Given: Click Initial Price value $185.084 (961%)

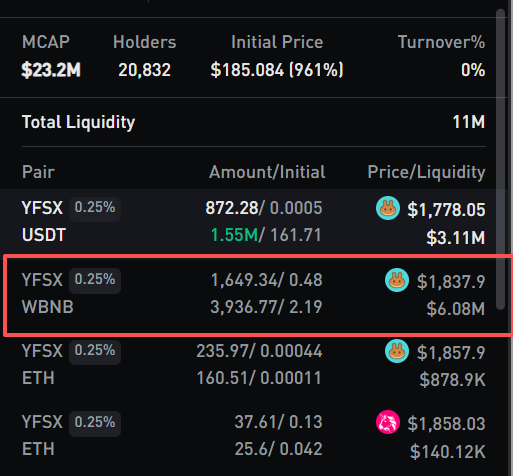Looking at the screenshot, I should point(277,70).
